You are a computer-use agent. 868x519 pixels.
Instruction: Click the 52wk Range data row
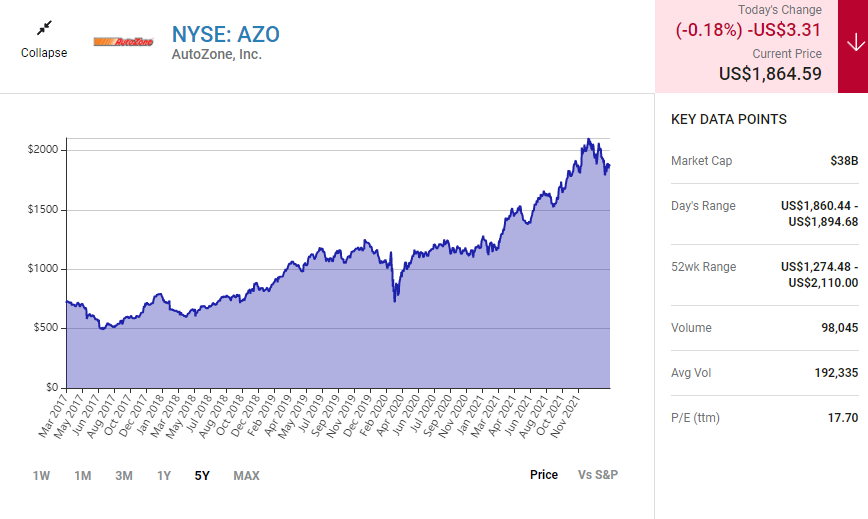tap(764, 274)
